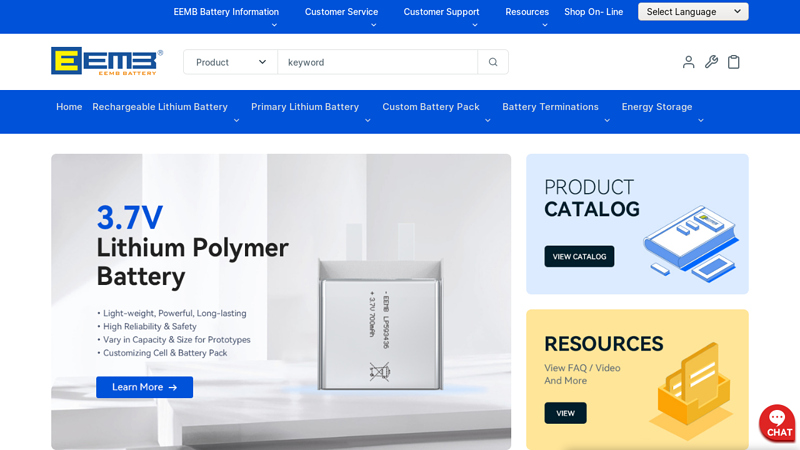Click 'Vary in Capacity & Size' bullet
Viewport: 800px width, 450px height.
coord(174,340)
